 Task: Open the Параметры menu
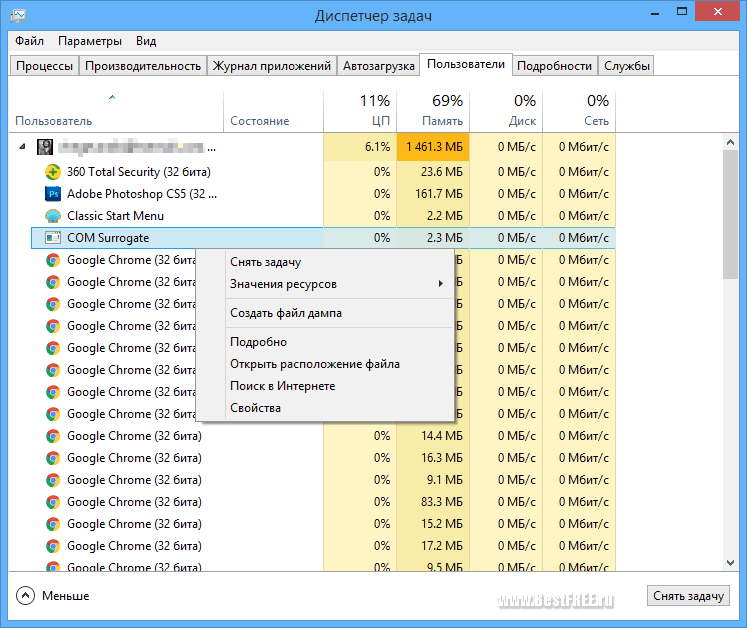tap(90, 41)
